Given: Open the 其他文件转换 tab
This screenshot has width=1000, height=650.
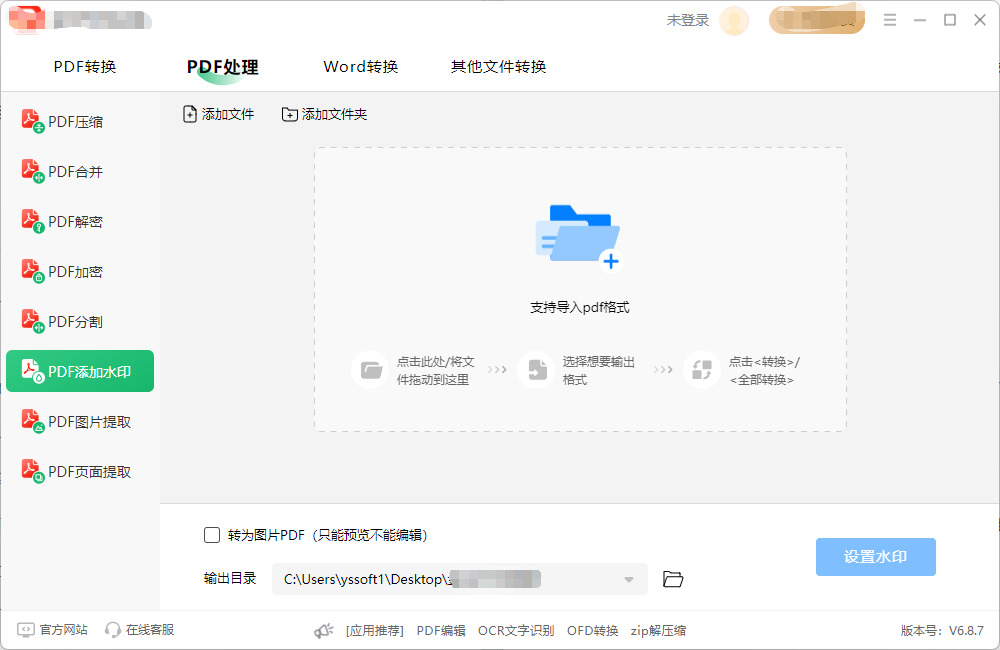Looking at the screenshot, I should [498, 67].
